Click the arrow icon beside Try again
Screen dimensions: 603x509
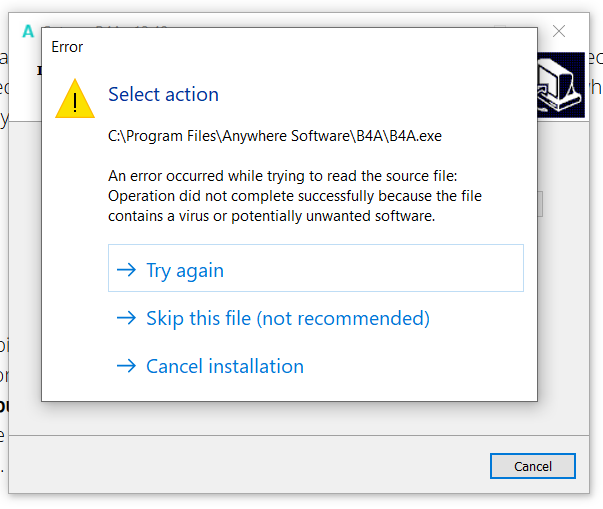[126, 270]
